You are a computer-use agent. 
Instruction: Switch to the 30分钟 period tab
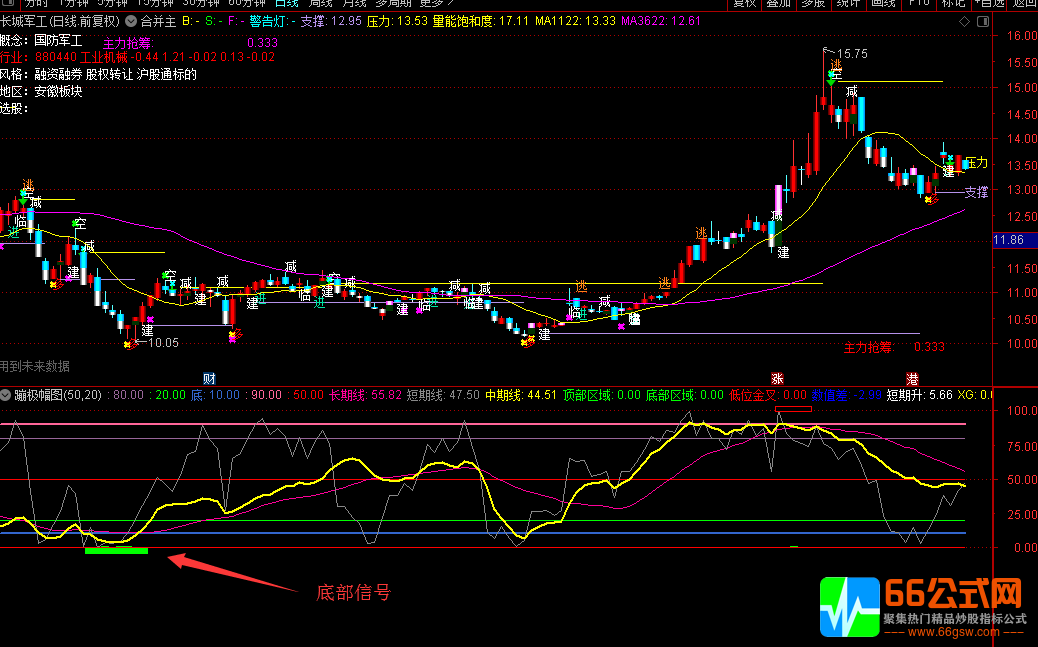201,3
